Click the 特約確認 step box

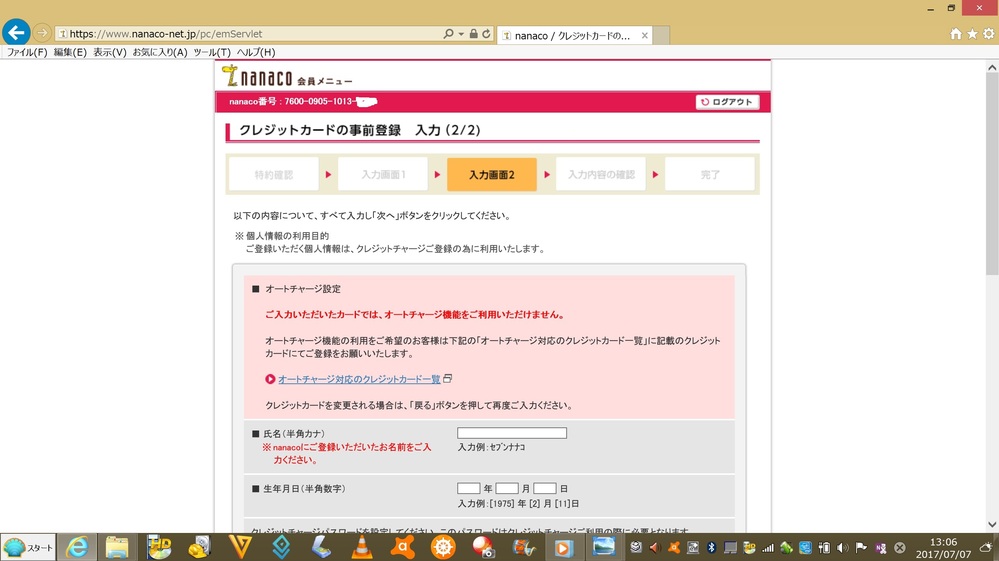click(274, 174)
